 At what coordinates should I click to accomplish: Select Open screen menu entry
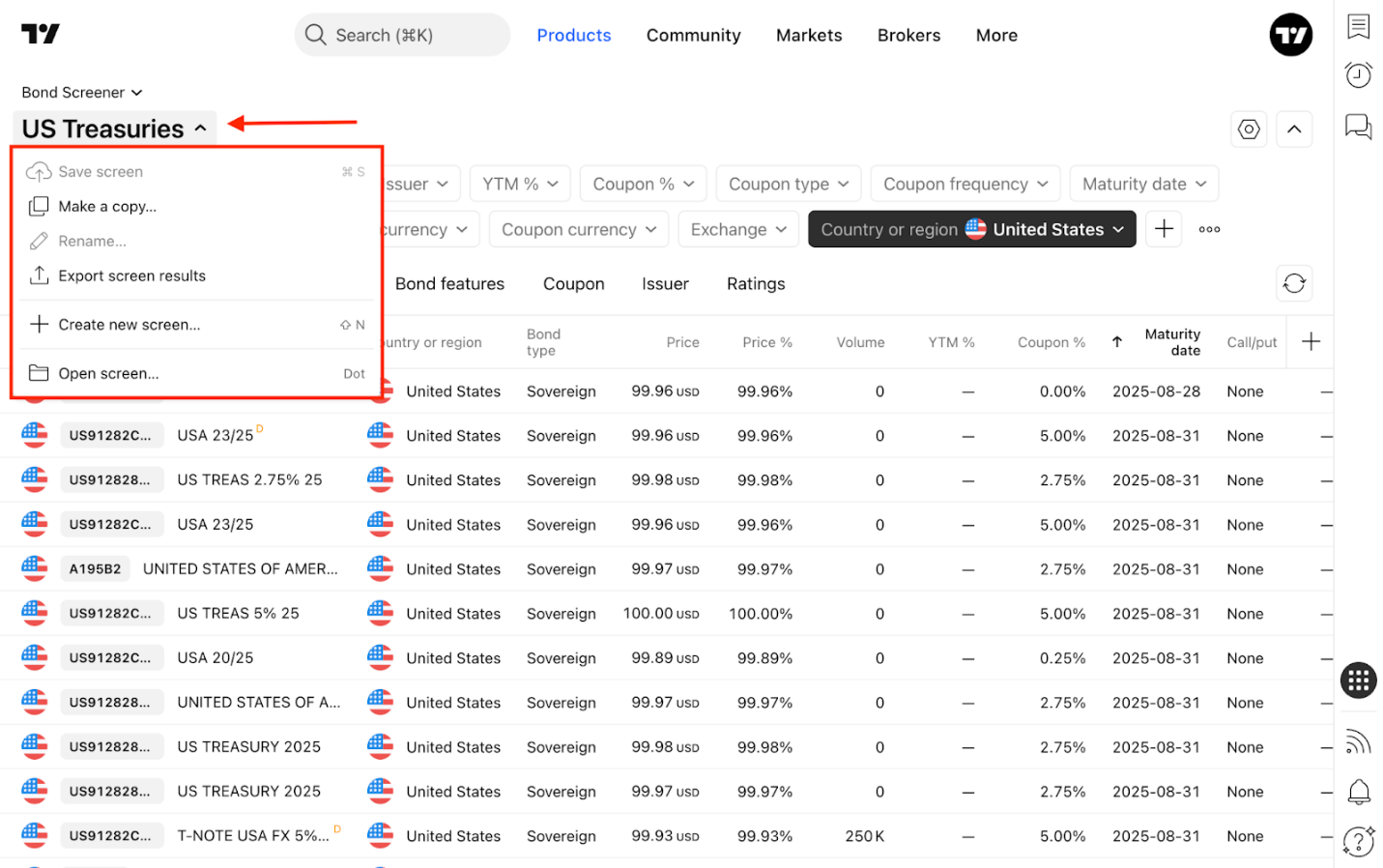197,373
